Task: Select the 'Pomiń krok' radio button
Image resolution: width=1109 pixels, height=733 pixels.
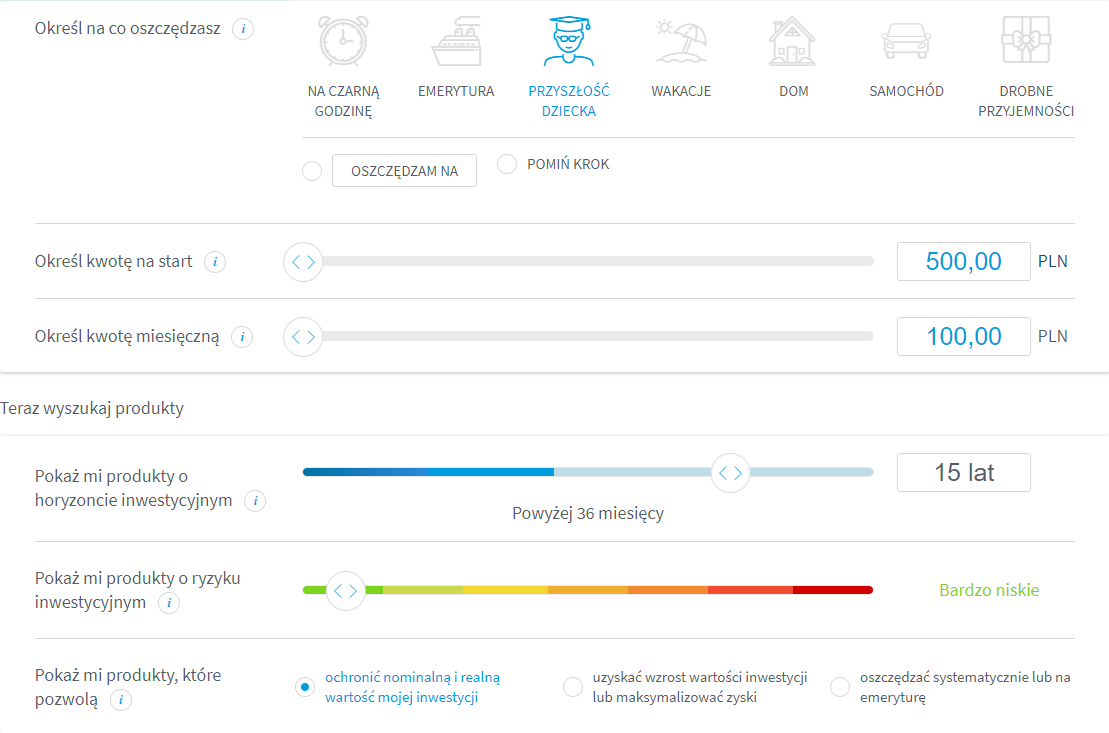Action: 507,164
